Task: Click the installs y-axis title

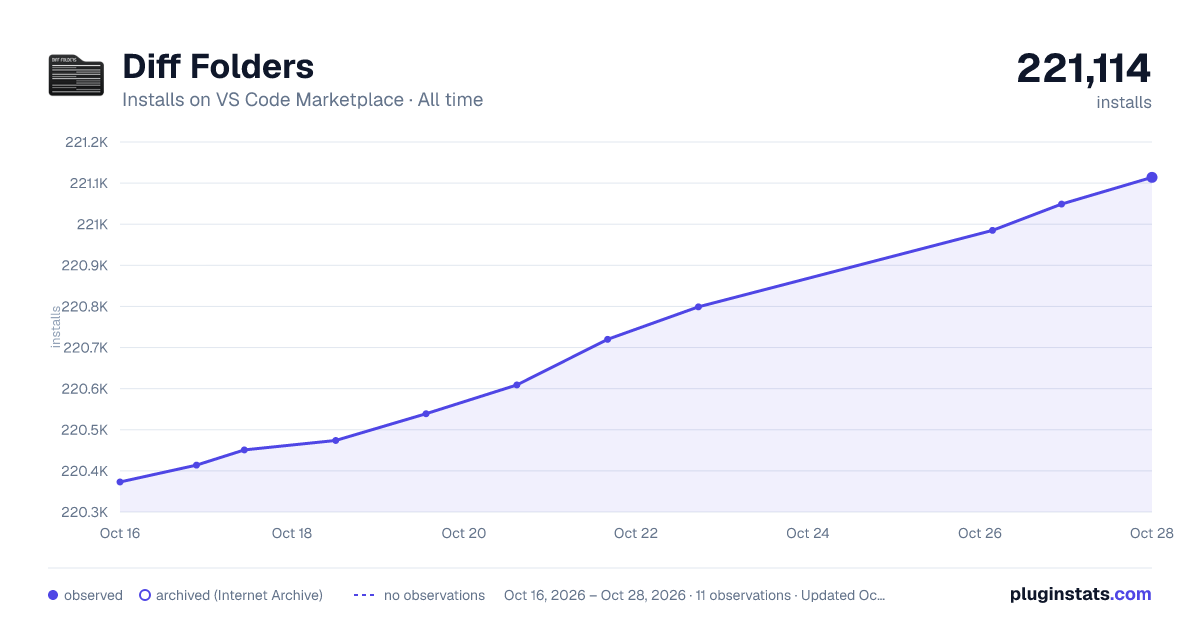Action: tap(56, 327)
